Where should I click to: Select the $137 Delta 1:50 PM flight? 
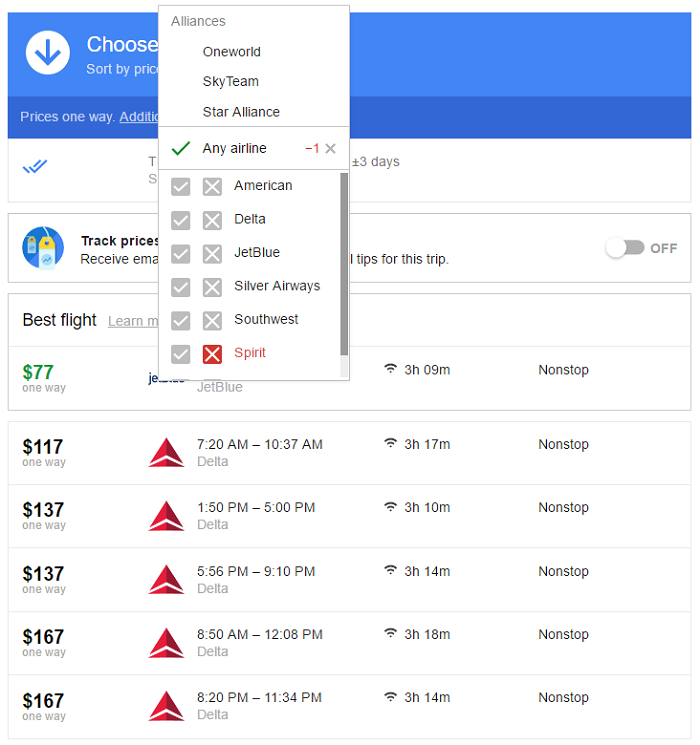click(x=349, y=516)
